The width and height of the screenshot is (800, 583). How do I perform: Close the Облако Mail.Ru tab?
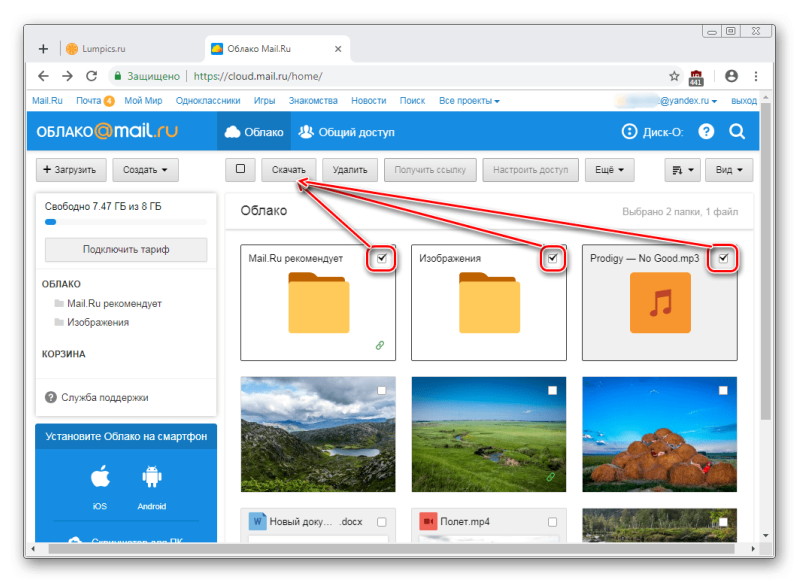click(x=338, y=49)
